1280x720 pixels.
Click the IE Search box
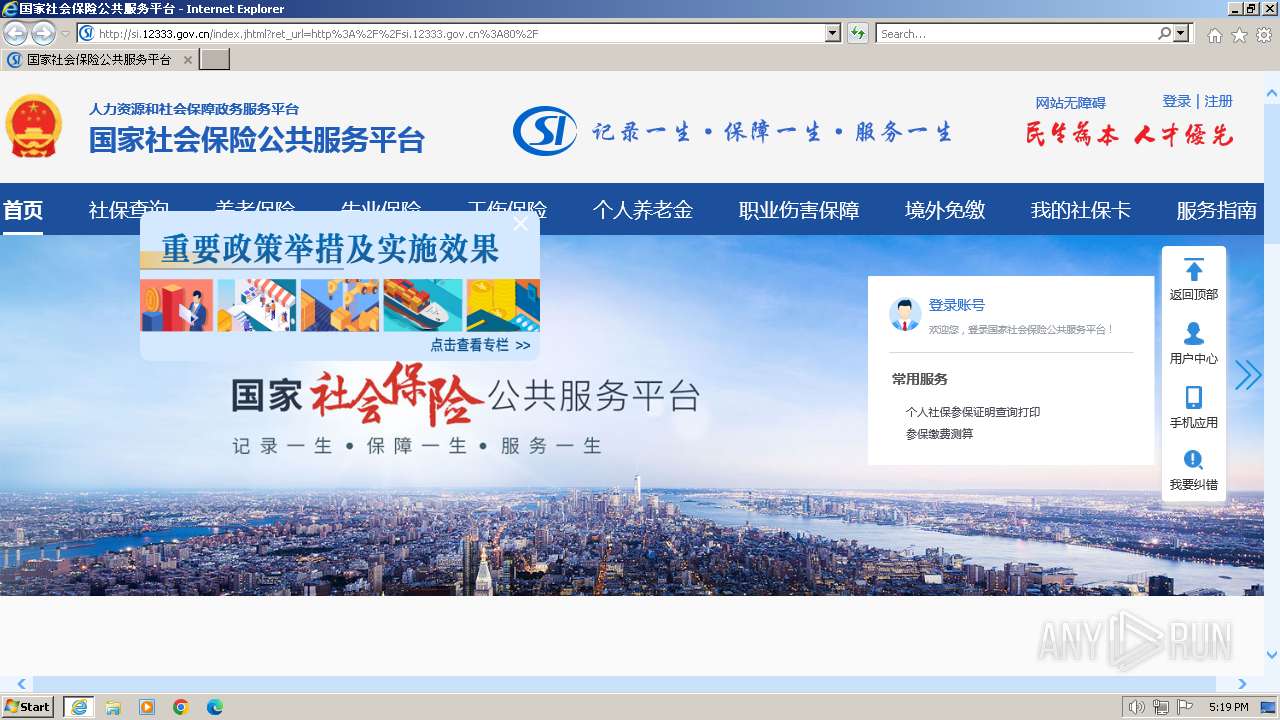coord(1015,34)
